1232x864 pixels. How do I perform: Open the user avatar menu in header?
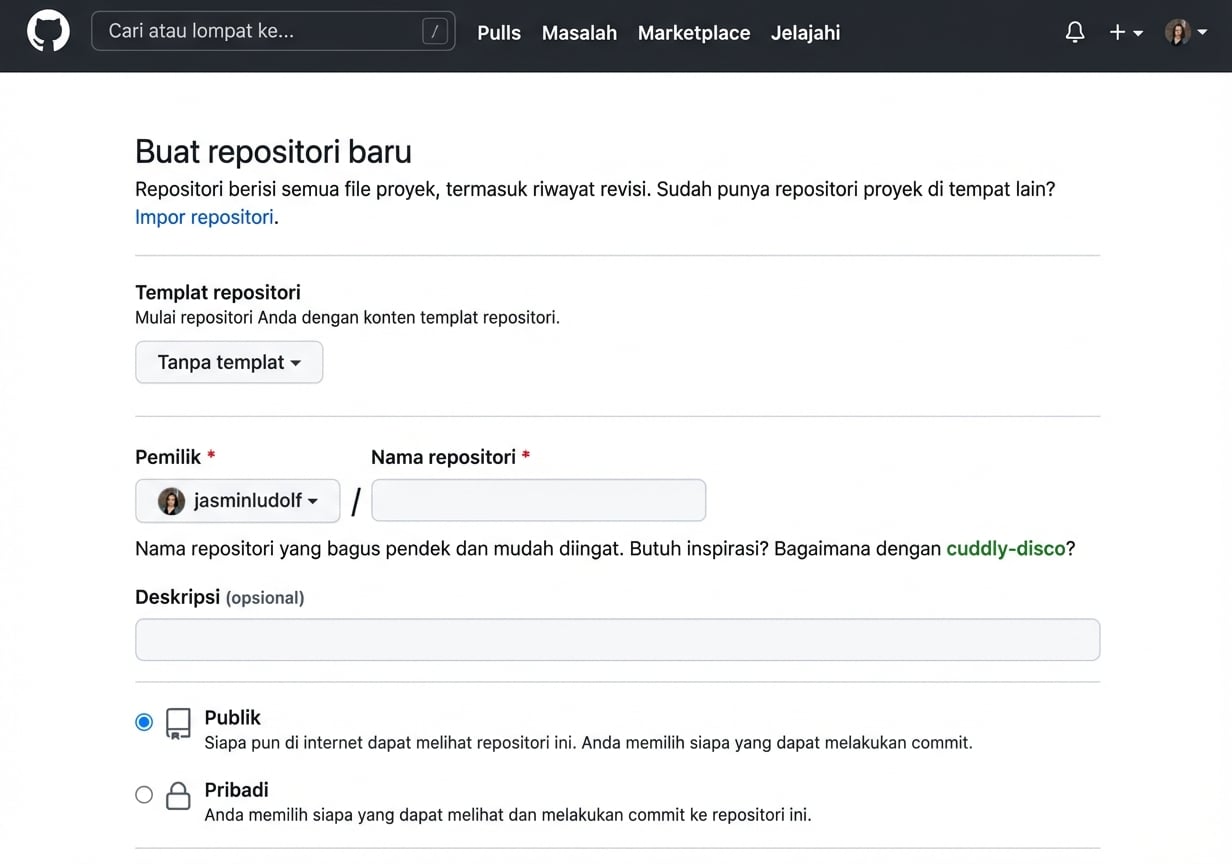[x=1186, y=32]
